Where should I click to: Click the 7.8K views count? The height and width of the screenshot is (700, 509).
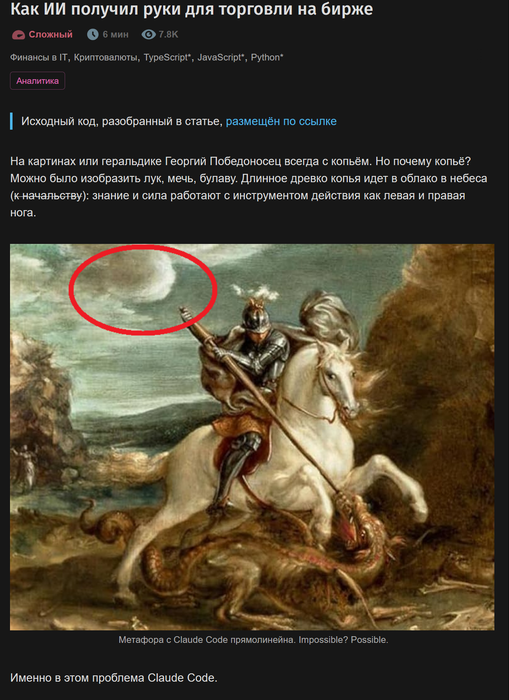coord(168,34)
